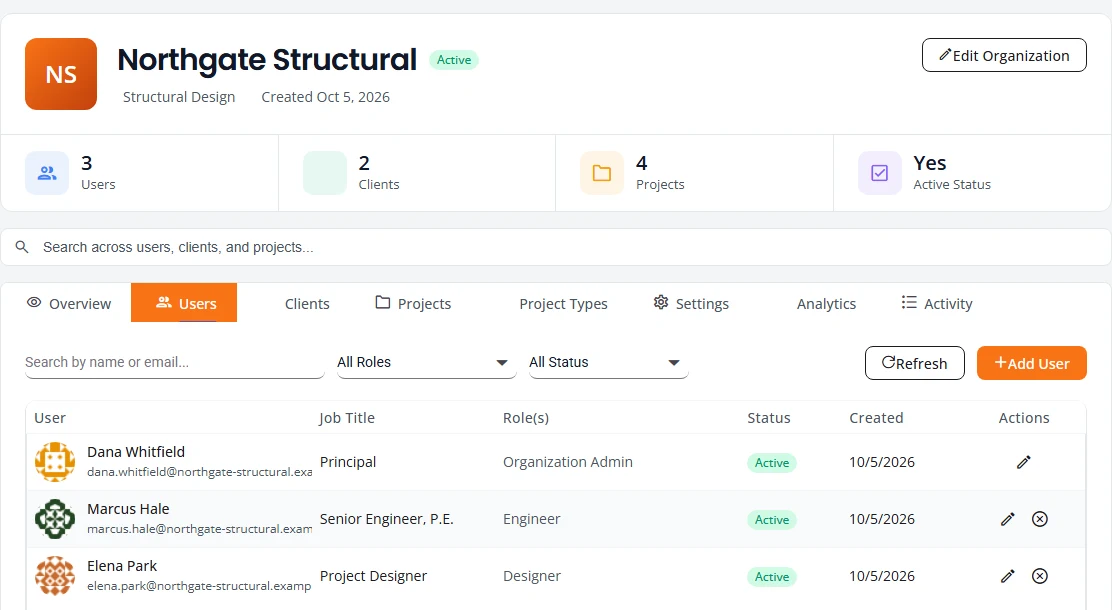Click the User column header
Screen dimensions: 1112x610
point(50,418)
